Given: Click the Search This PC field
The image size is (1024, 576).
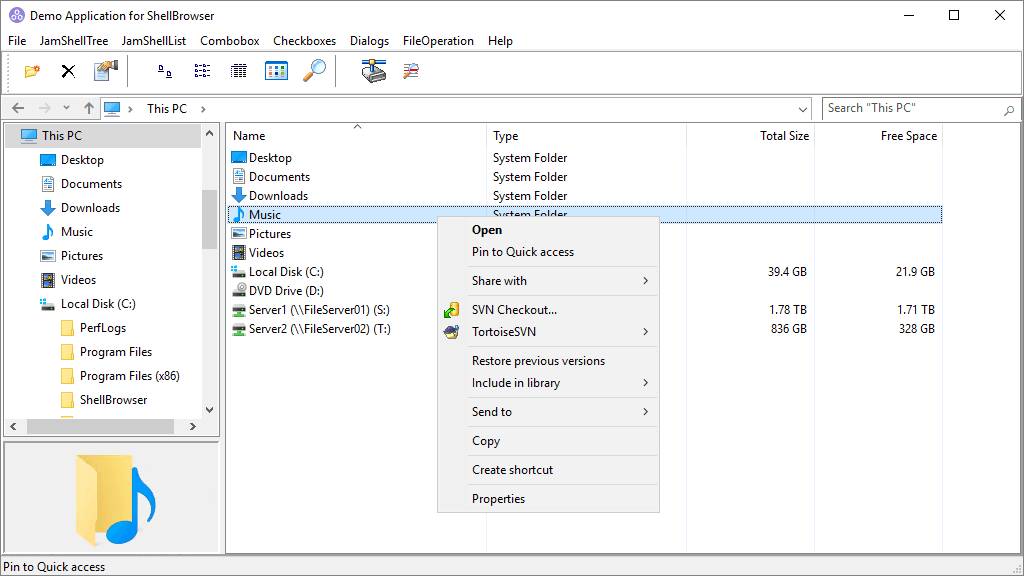Looking at the screenshot, I should [x=910, y=108].
